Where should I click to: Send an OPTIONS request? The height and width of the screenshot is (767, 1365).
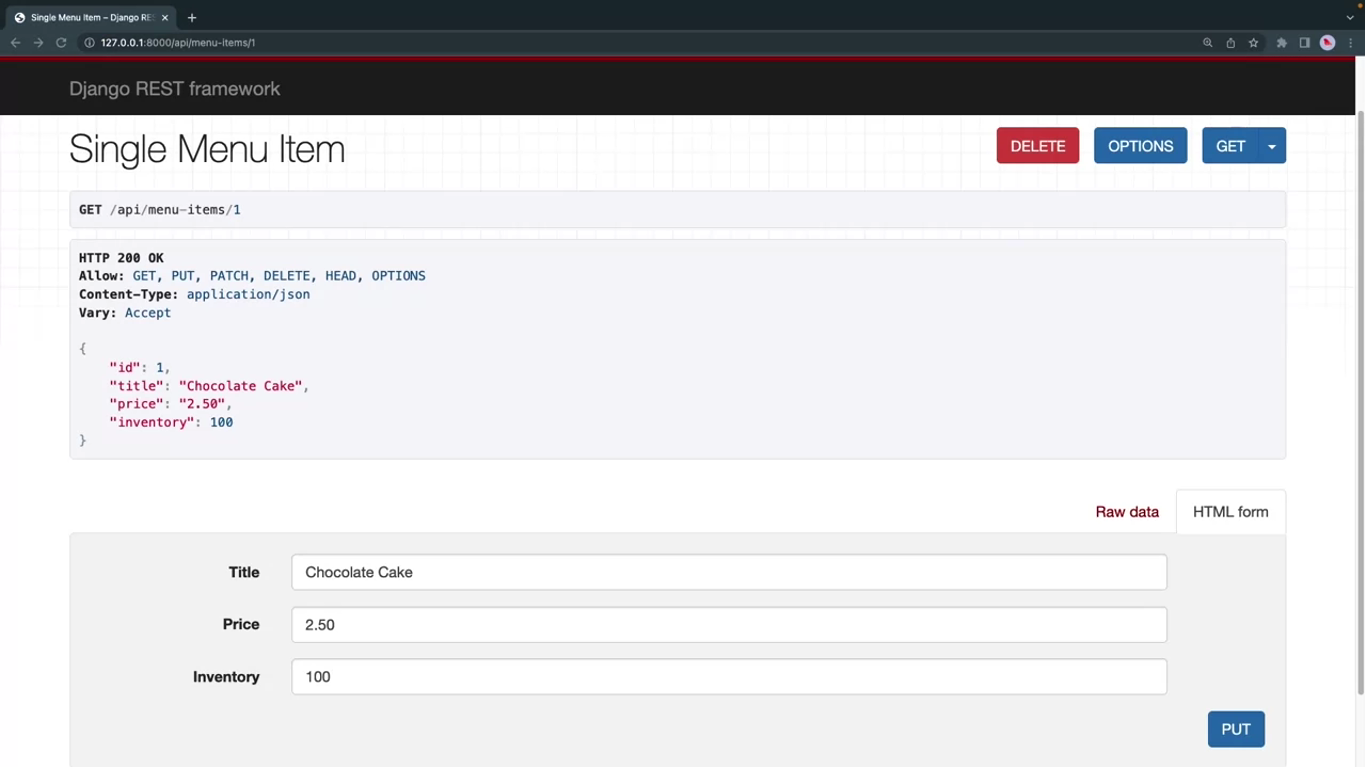pyautogui.click(x=1140, y=146)
